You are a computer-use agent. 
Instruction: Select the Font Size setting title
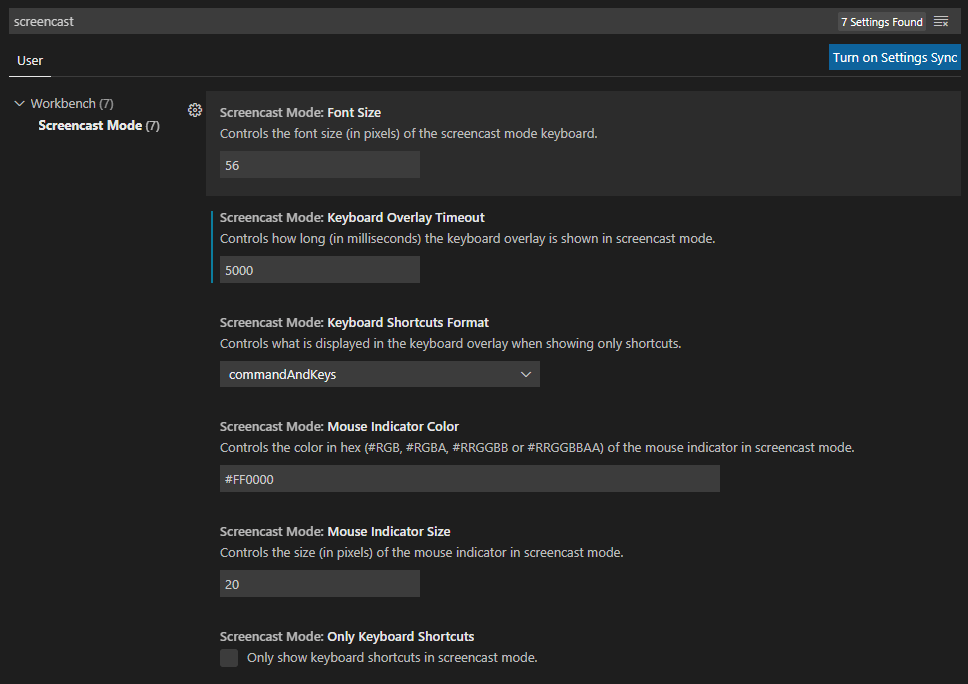click(300, 113)
